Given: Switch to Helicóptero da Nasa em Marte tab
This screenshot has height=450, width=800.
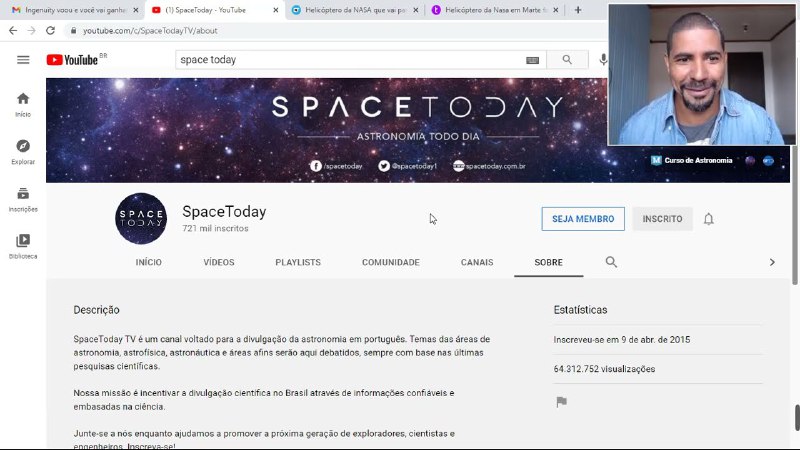Looking at the screenshot, I should (x=495, y=10).
